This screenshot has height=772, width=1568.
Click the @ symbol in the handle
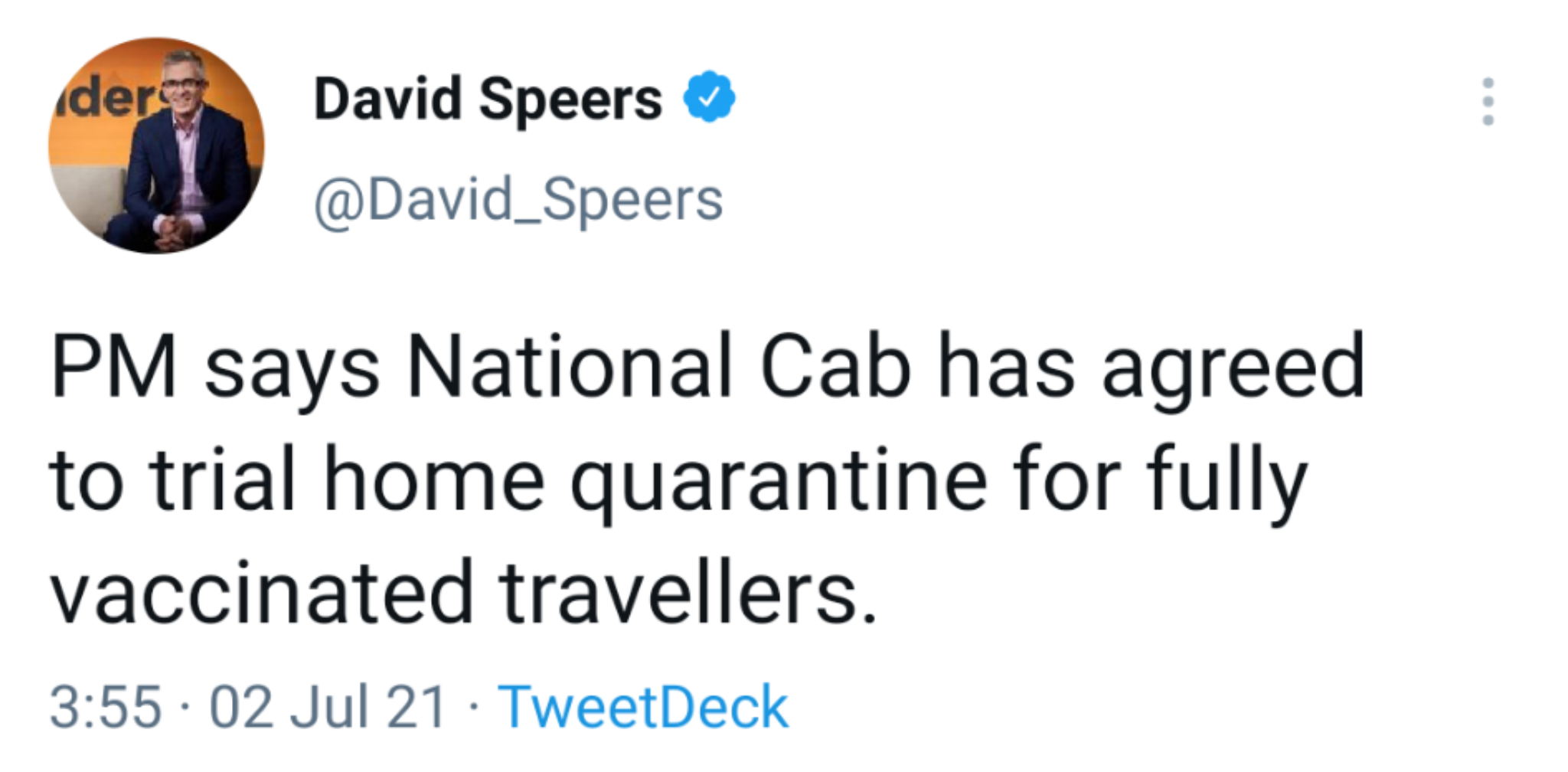(x=338, y=202)
